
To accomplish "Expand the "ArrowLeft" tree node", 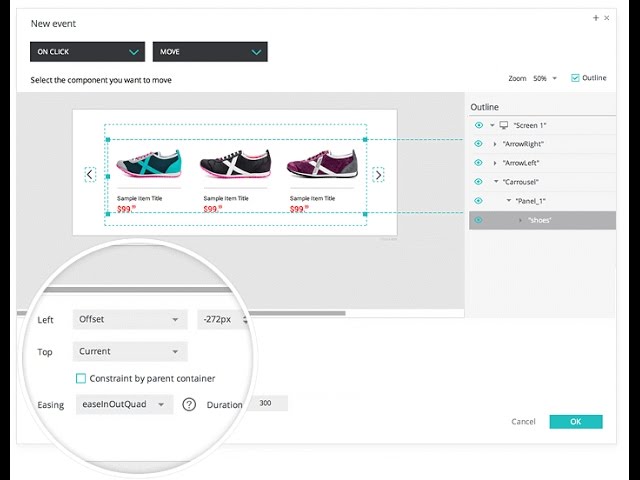I will coord(495,163).
